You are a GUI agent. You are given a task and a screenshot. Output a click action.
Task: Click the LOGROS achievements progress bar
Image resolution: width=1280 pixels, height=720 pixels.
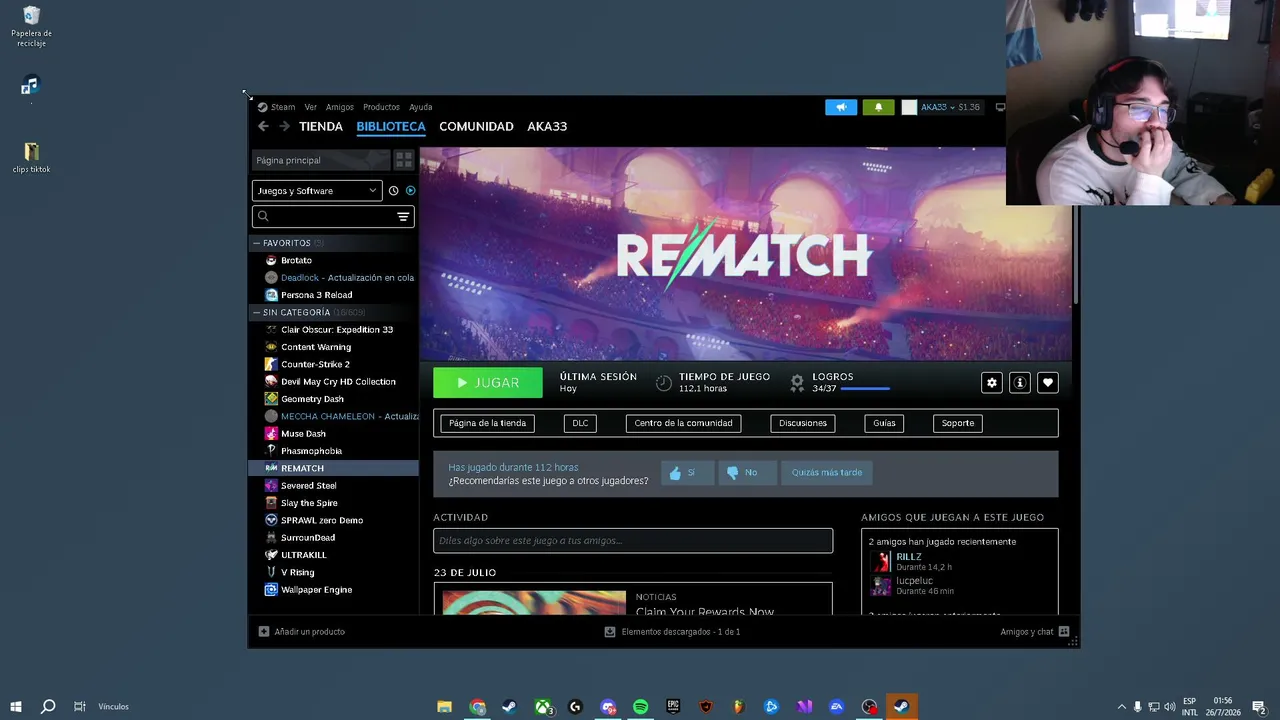865,388
